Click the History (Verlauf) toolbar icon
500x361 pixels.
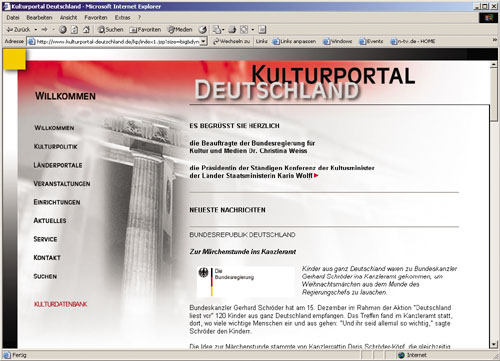click(203, 30)
